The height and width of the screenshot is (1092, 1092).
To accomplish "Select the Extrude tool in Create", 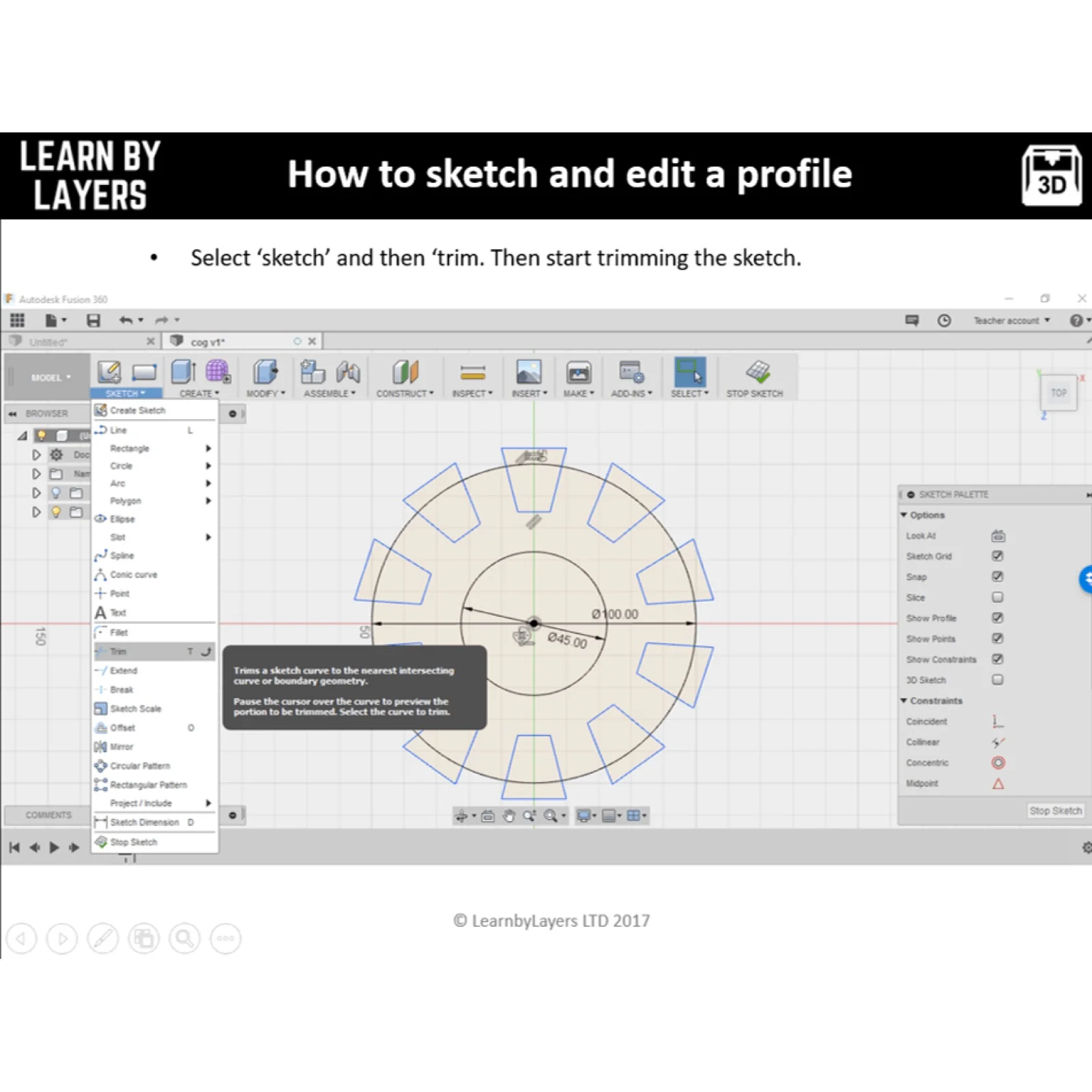I will [x=183, y=372].
